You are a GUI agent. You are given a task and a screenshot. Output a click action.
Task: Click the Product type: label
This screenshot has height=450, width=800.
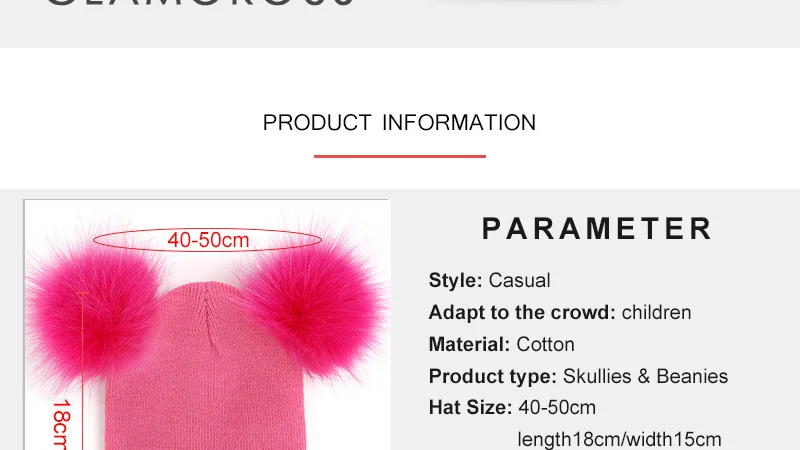(492, 377)
